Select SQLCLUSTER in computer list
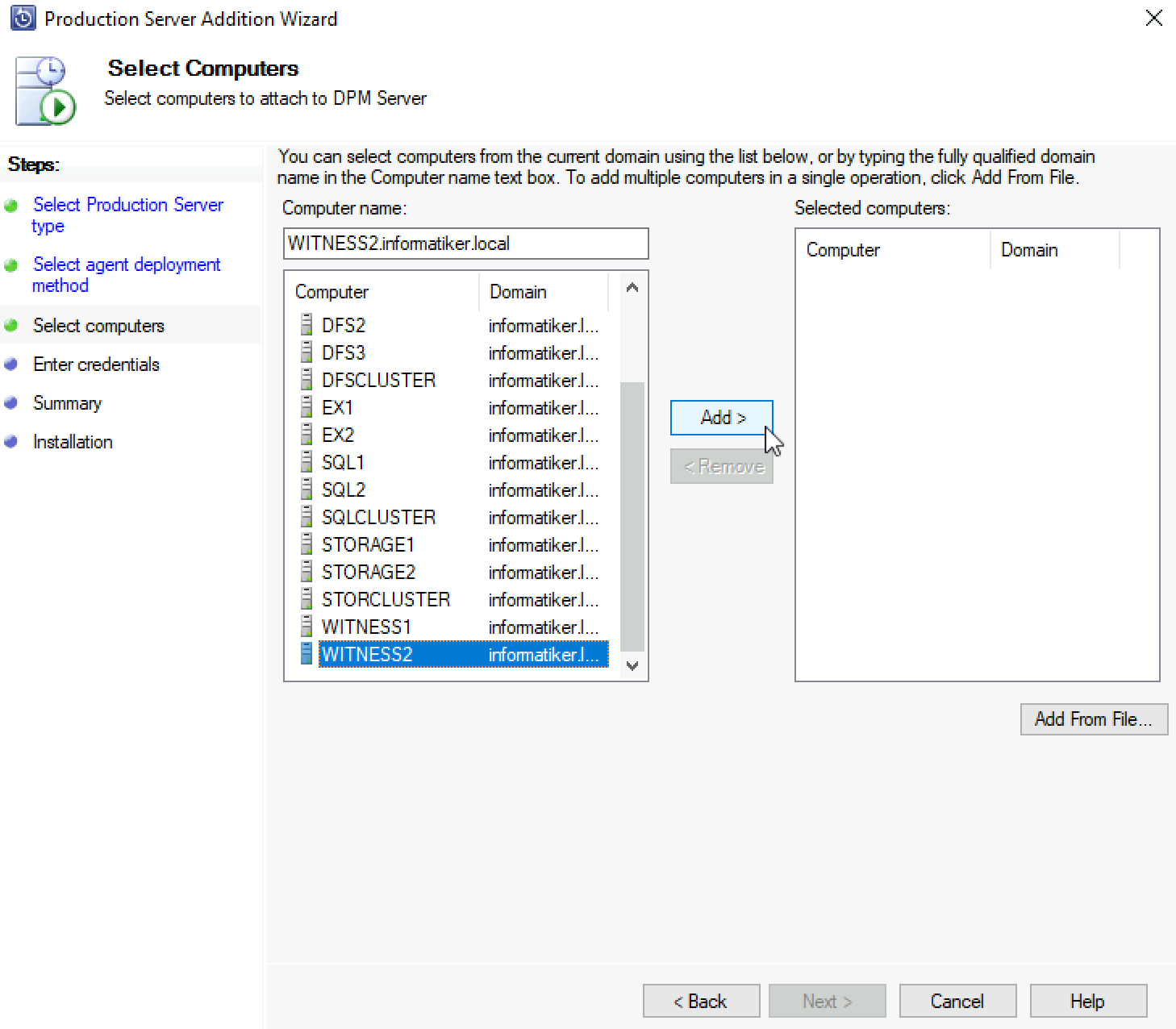The image size is (1176, 1029). [452, 517]
